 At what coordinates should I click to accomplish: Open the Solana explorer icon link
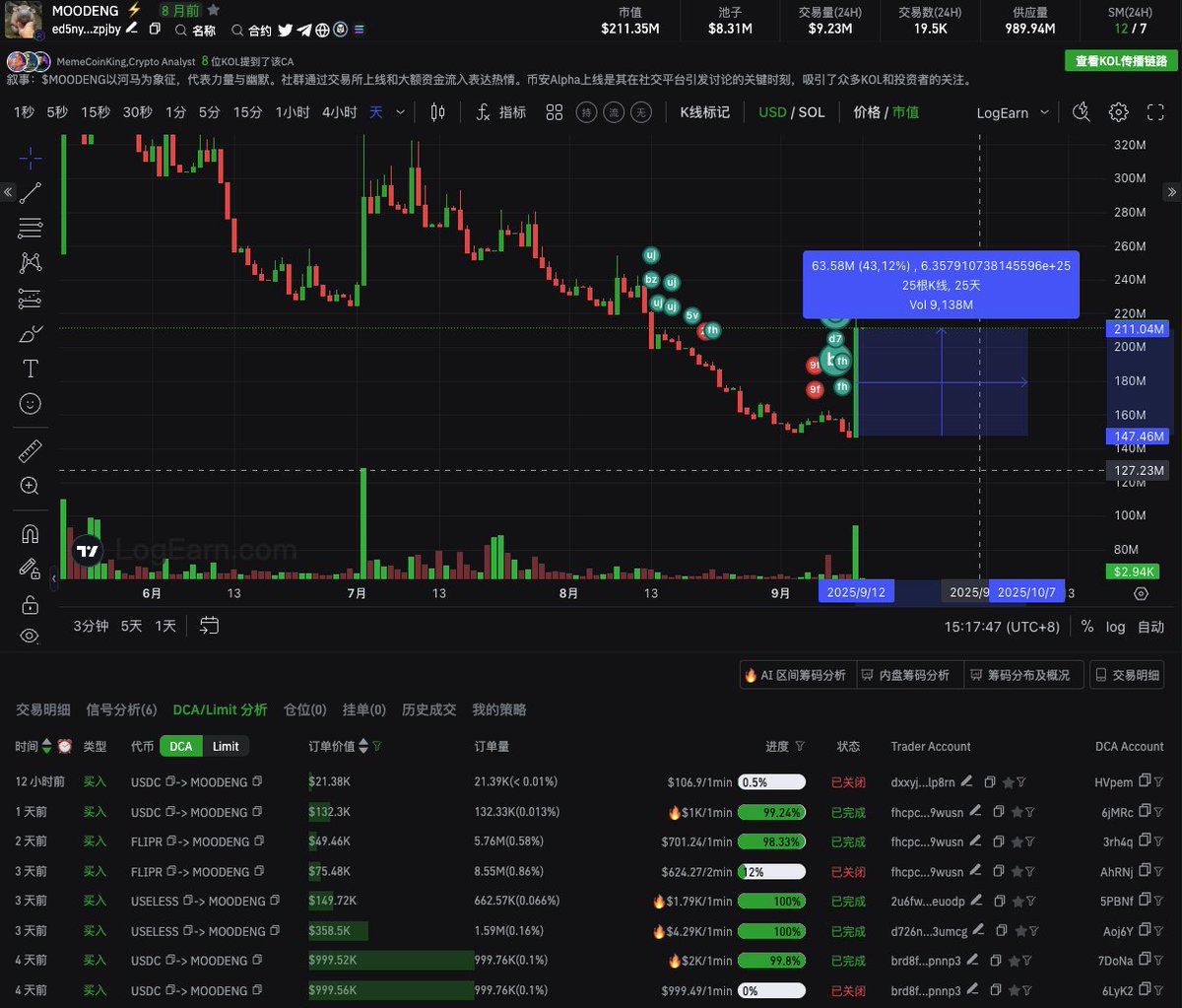click(x=359, y=31)
